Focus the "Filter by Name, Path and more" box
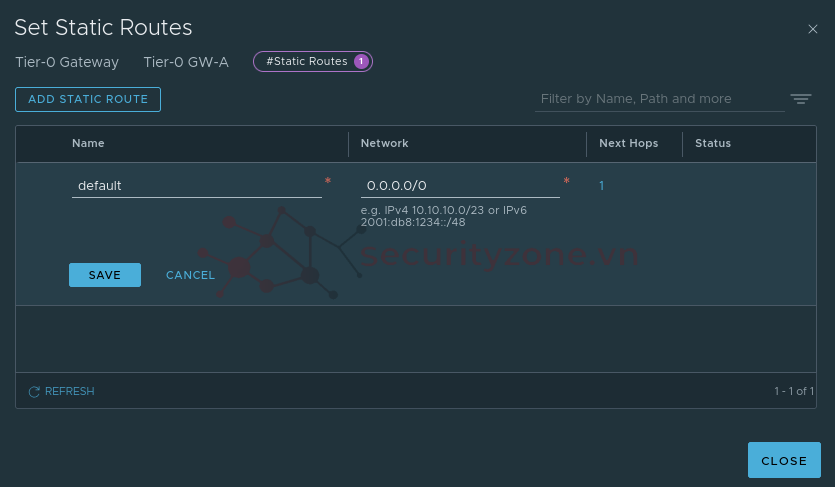The width and height of the screenshot is (835, 487). pos(659,99)
